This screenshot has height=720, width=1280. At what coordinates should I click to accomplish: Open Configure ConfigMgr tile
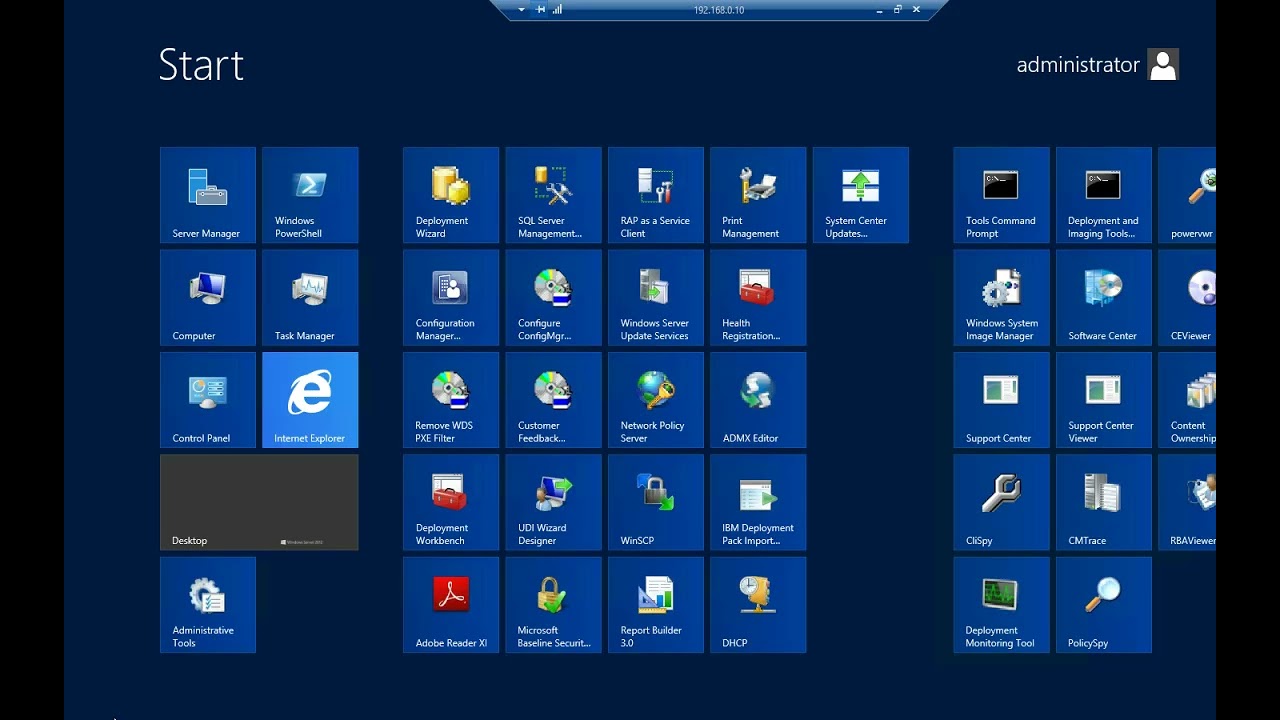(x=553, y=298)
